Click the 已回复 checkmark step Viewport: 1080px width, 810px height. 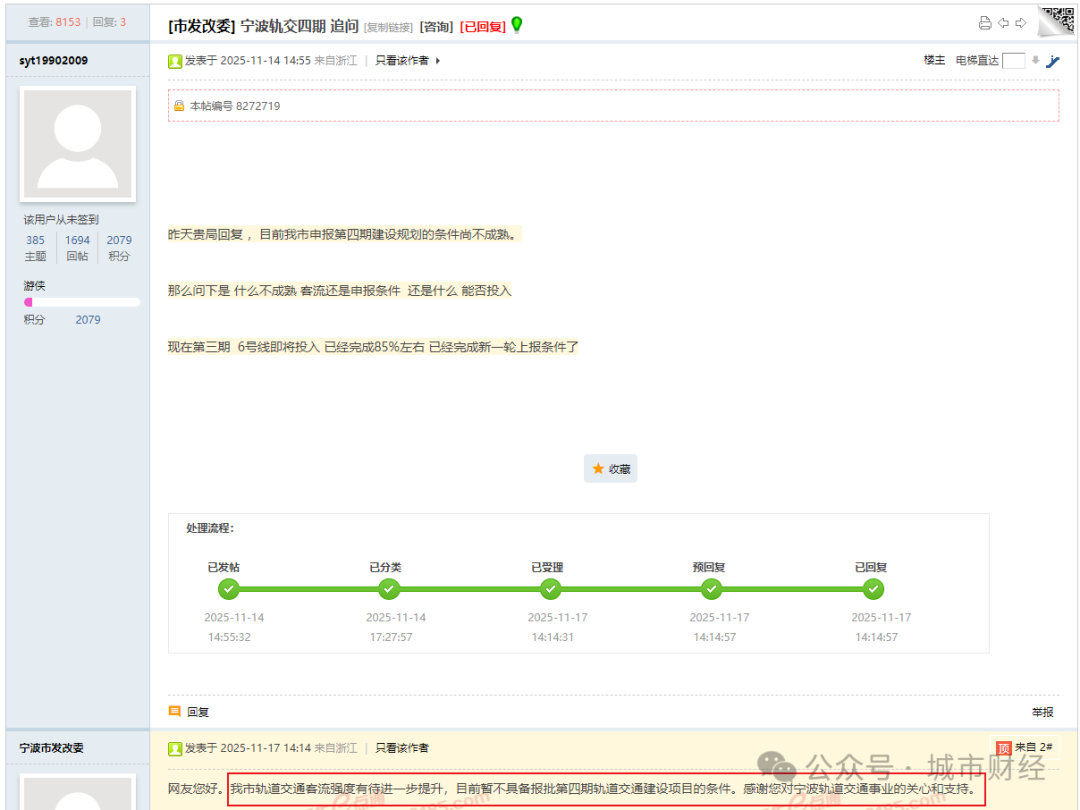pyautogui.click(x=873, y=589)
